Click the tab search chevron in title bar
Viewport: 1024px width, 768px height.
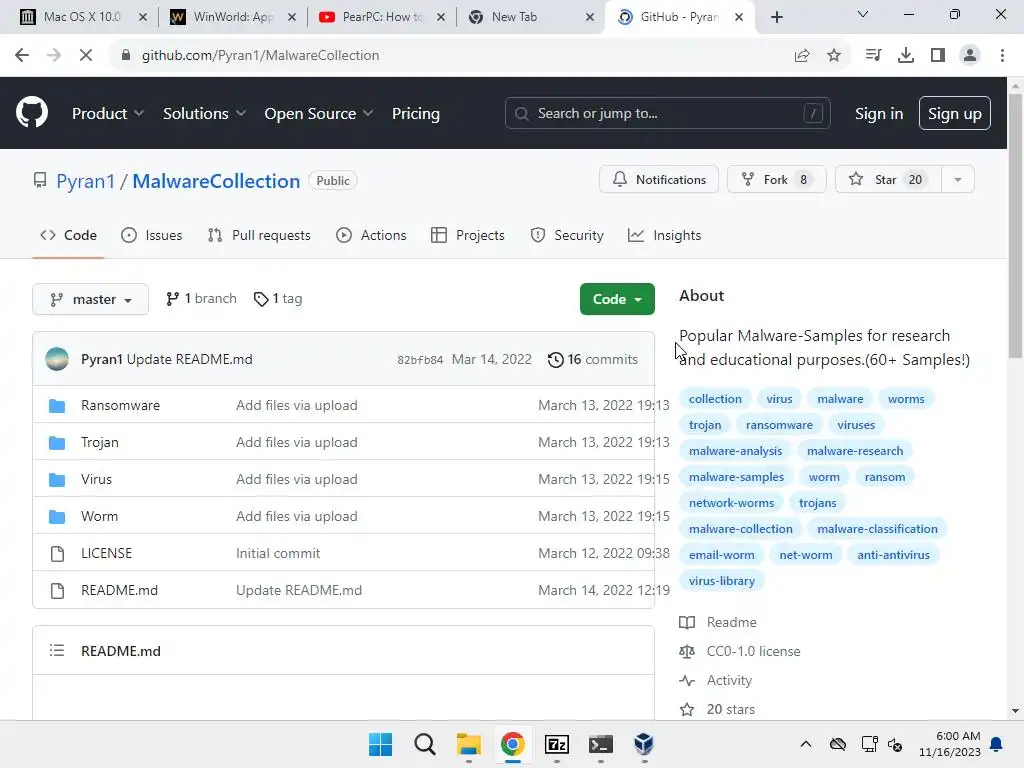tap(863, 14)
